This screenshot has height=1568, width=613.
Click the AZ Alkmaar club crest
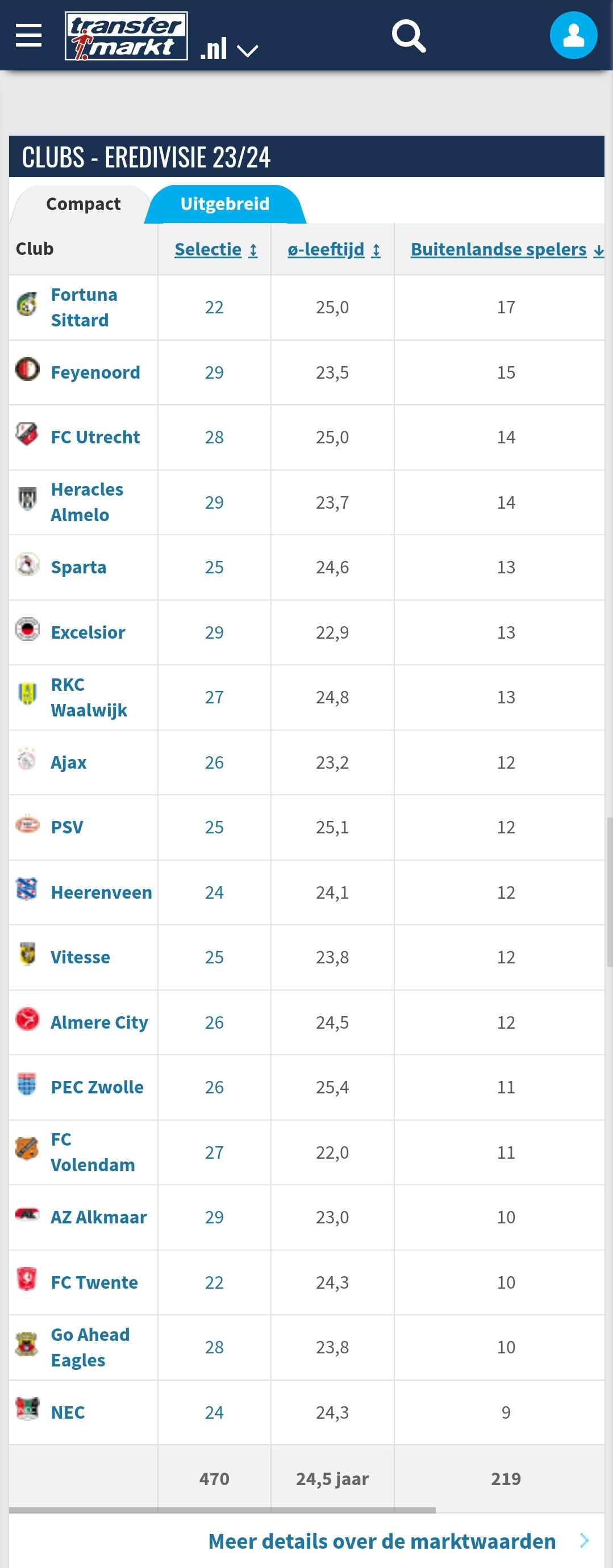tap(27, 1214)
